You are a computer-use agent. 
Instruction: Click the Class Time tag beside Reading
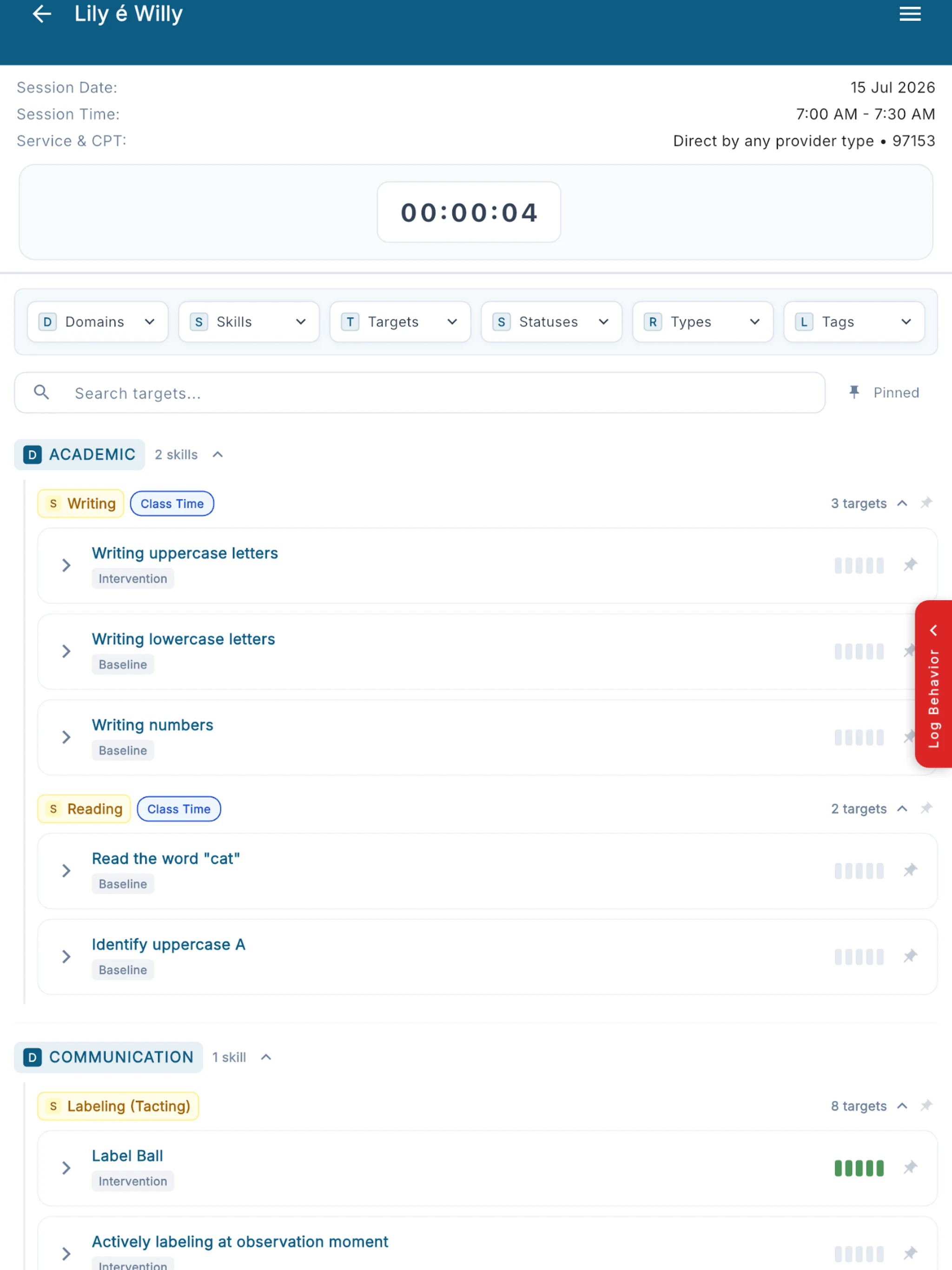[x=179, y=809]
